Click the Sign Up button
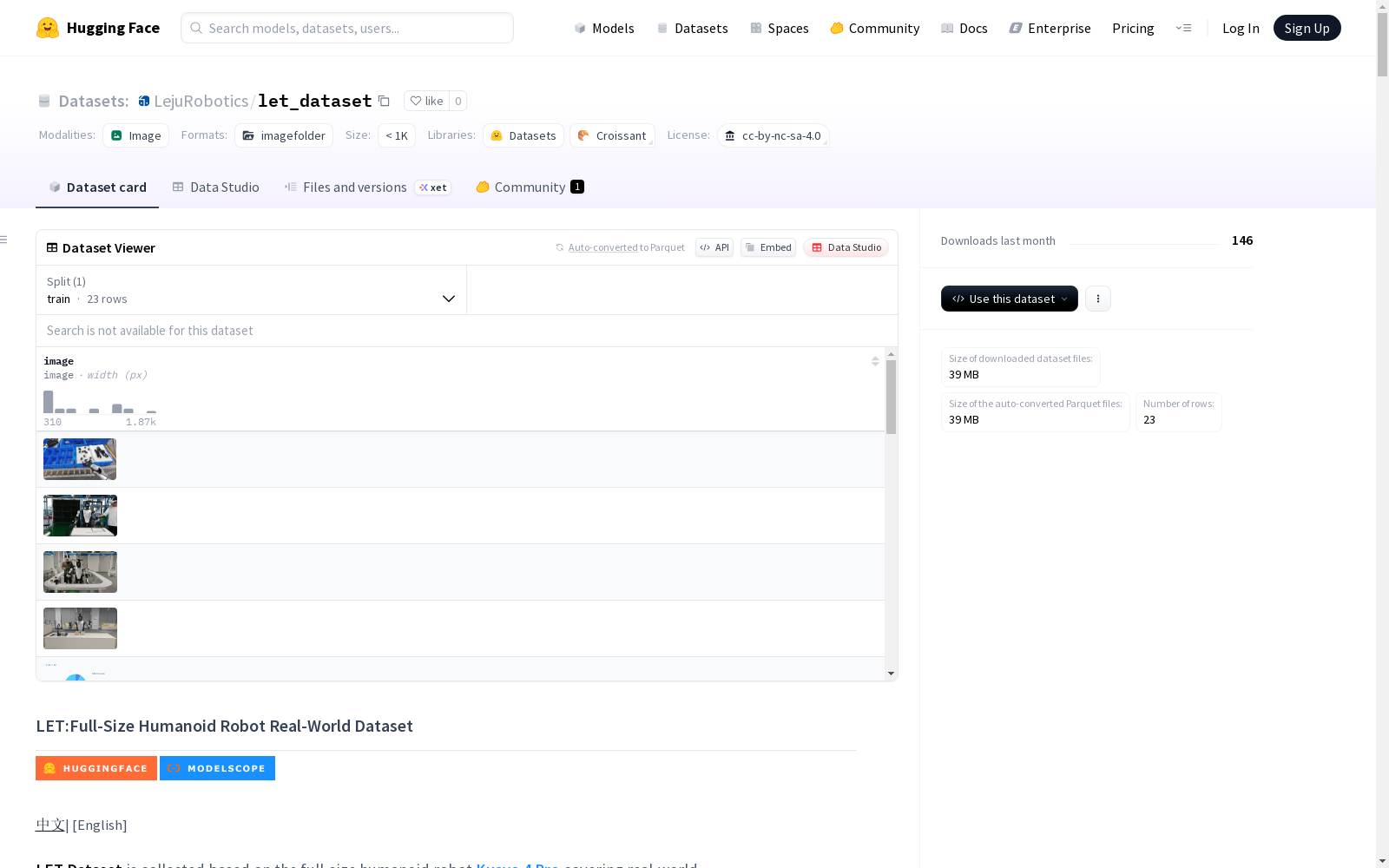1389x868 pixels. pos(1307,28)
